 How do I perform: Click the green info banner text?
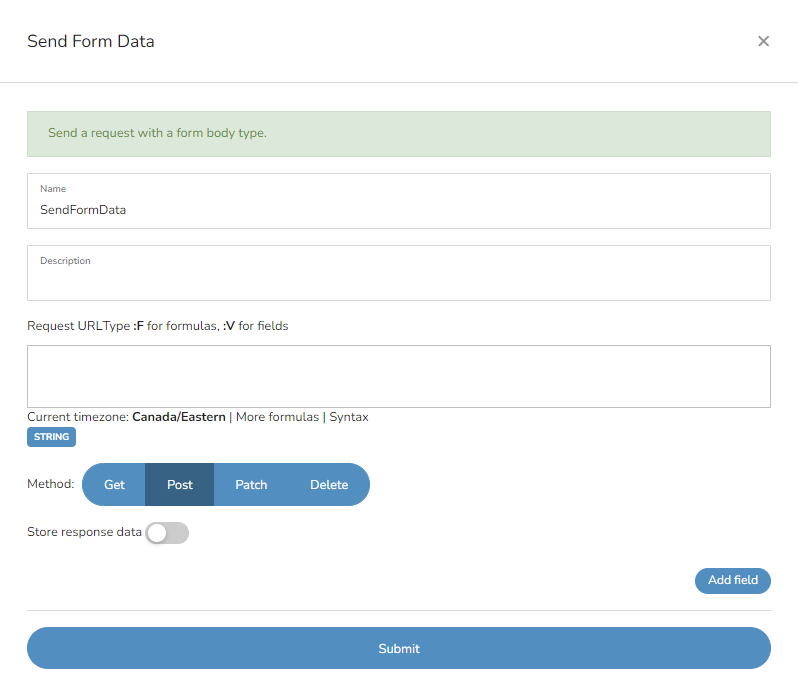[157, 133]
